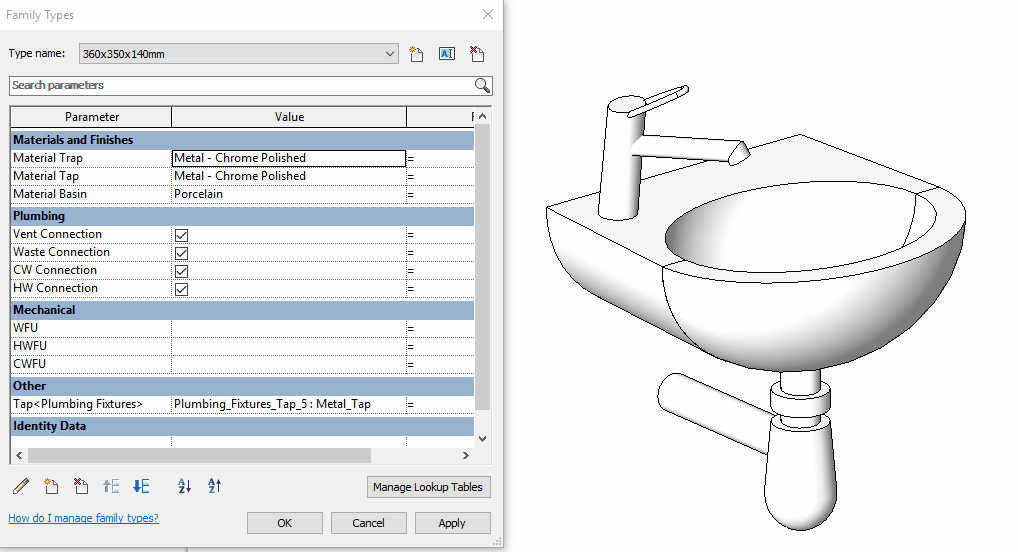Screen dimensions: 1018x552
Task: Click the New Parameter icon in bottom toolbar
Action: coord(51,486)
